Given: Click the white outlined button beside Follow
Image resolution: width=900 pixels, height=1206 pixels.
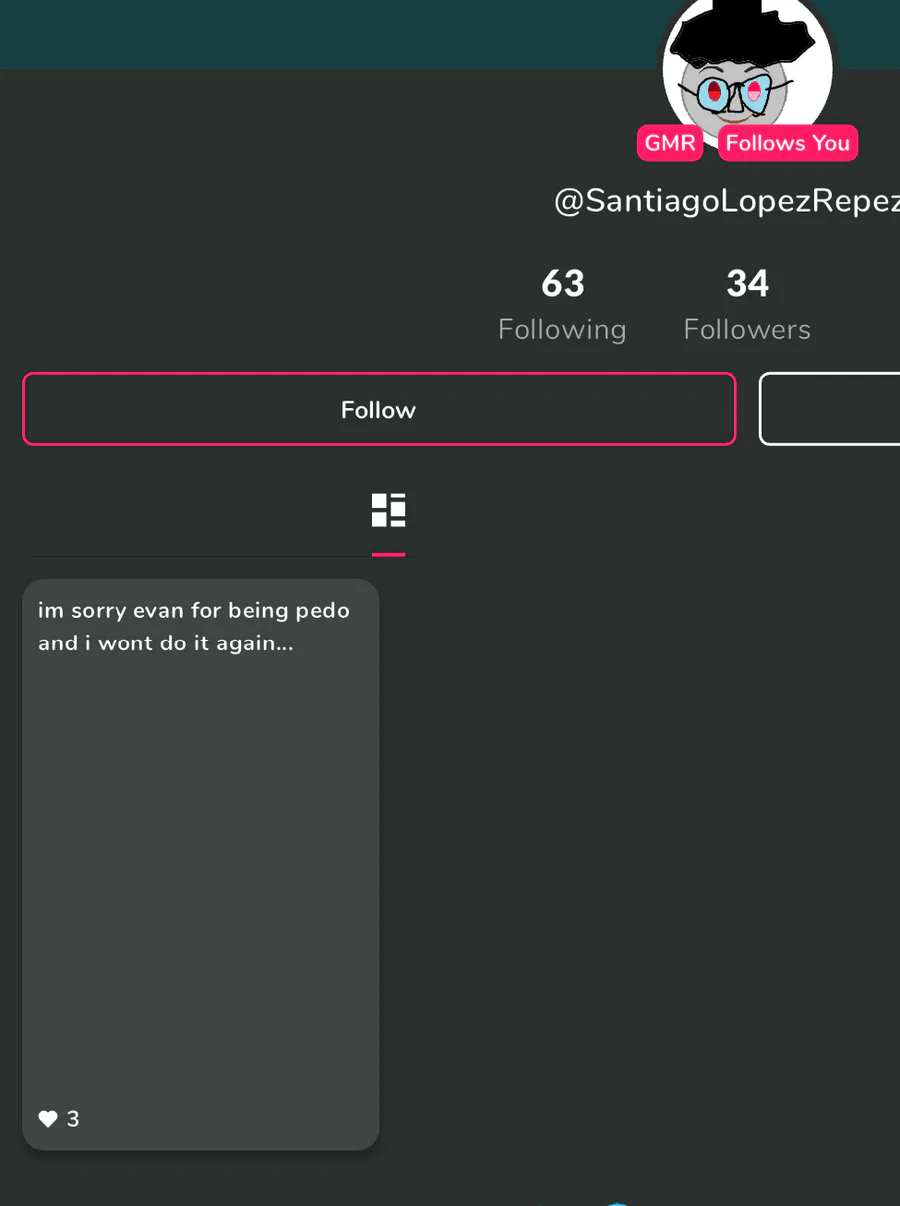Looking at the screenshot, I should pos(830,409).
